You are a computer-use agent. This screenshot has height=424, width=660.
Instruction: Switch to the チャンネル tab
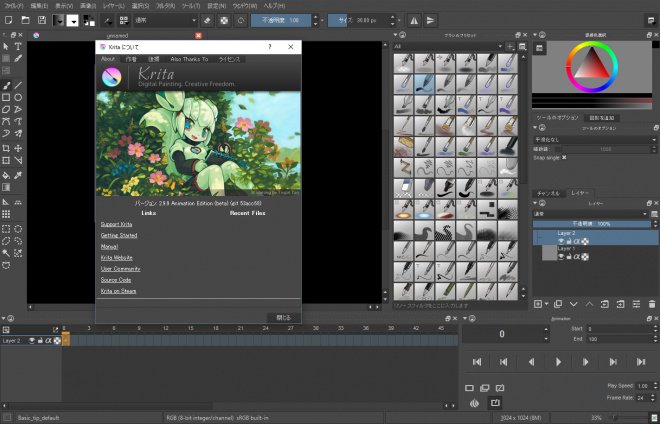pyautogui.click(x=548, y=193)
